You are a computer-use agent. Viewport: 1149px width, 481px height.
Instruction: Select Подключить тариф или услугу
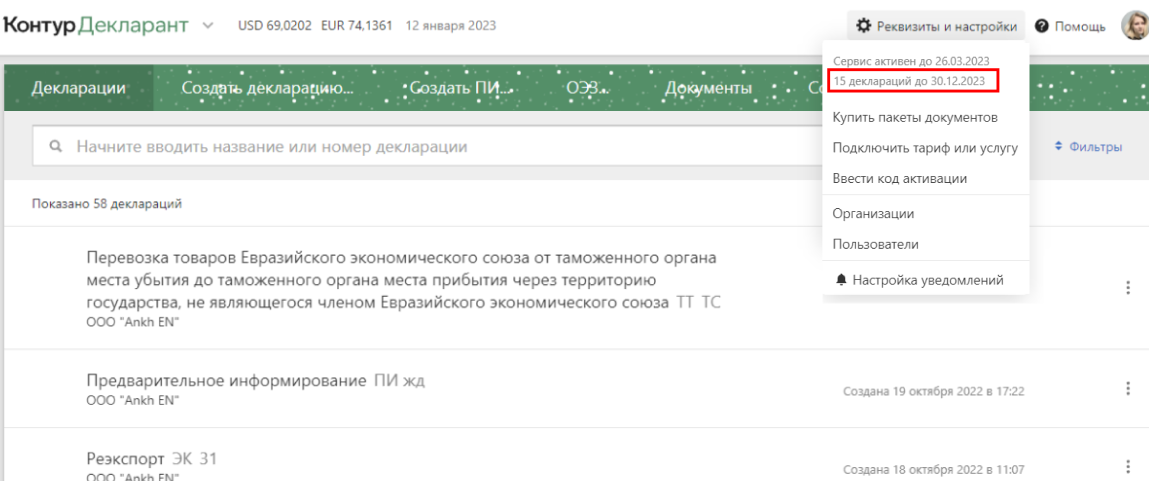(926, 147)
